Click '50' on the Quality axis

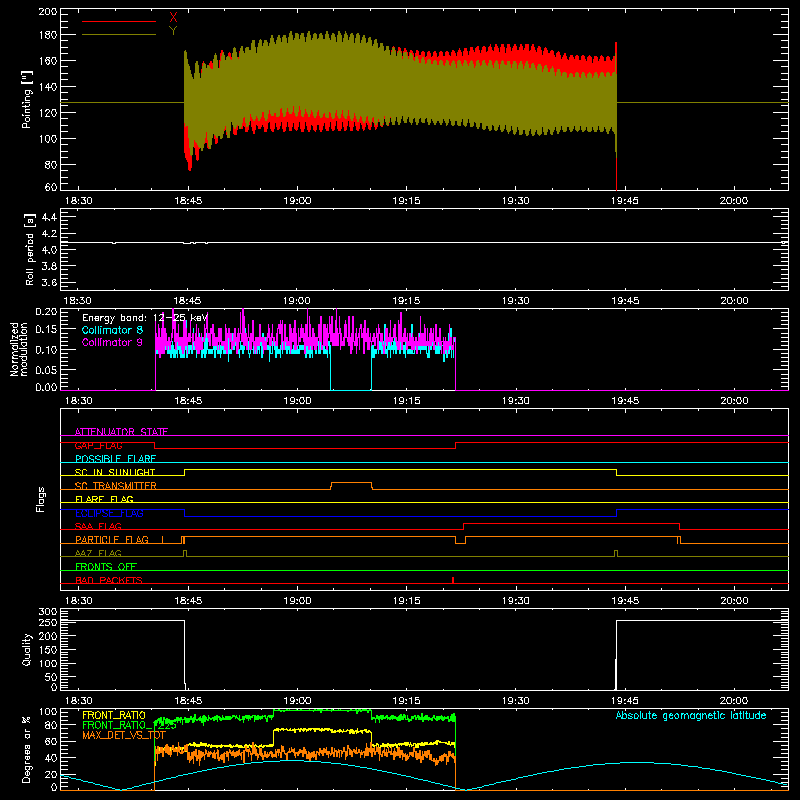coord(51,677)
